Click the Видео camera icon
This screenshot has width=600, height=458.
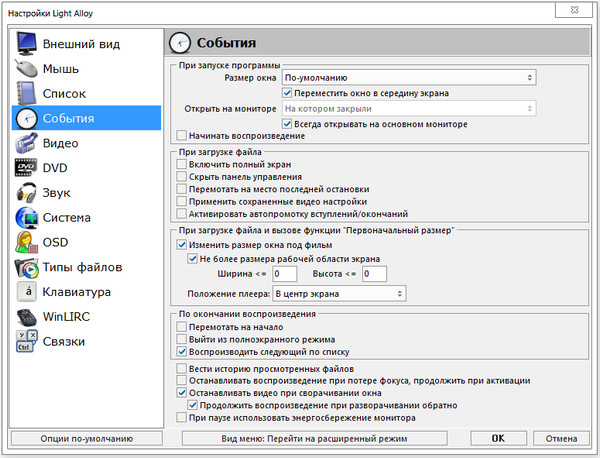click(26, 143)
